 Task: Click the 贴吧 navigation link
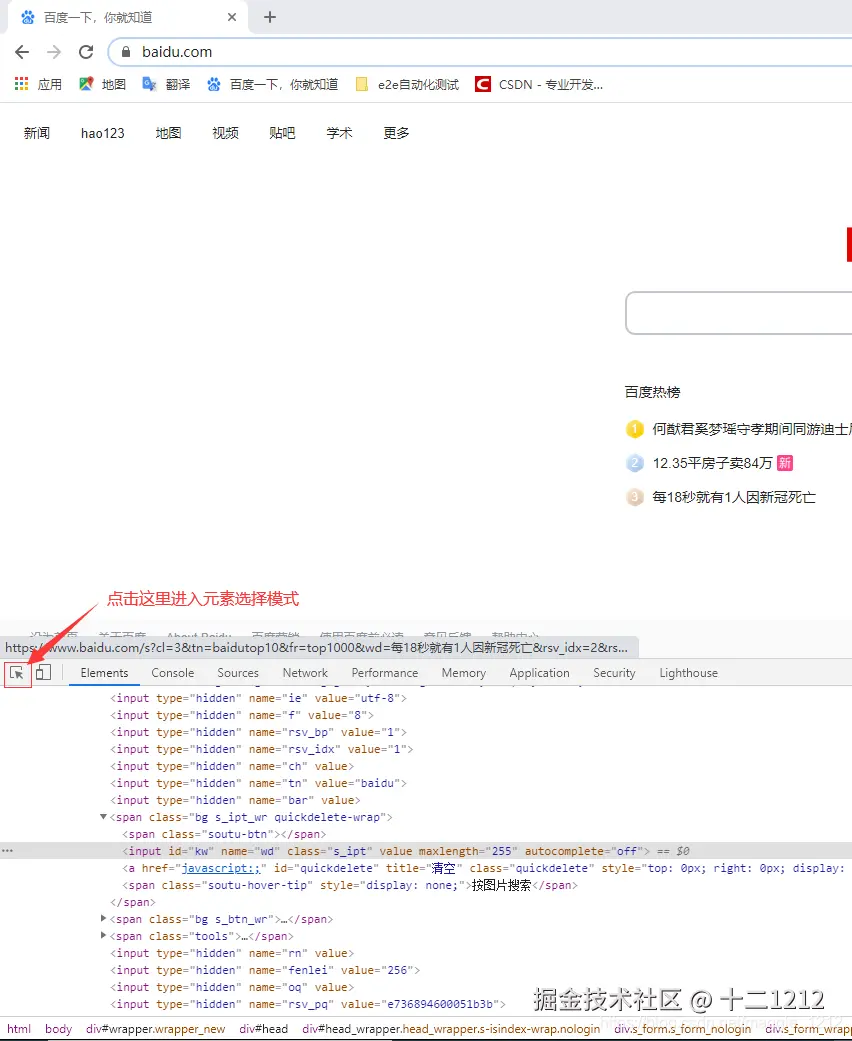282,133
